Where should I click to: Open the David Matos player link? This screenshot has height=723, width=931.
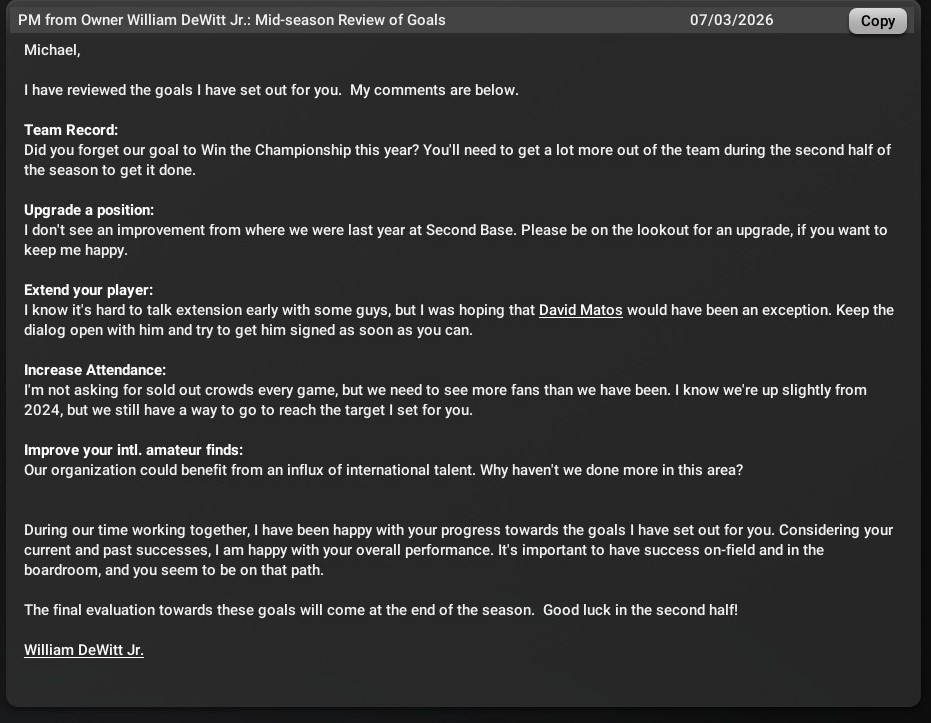(x=580, y=310)
